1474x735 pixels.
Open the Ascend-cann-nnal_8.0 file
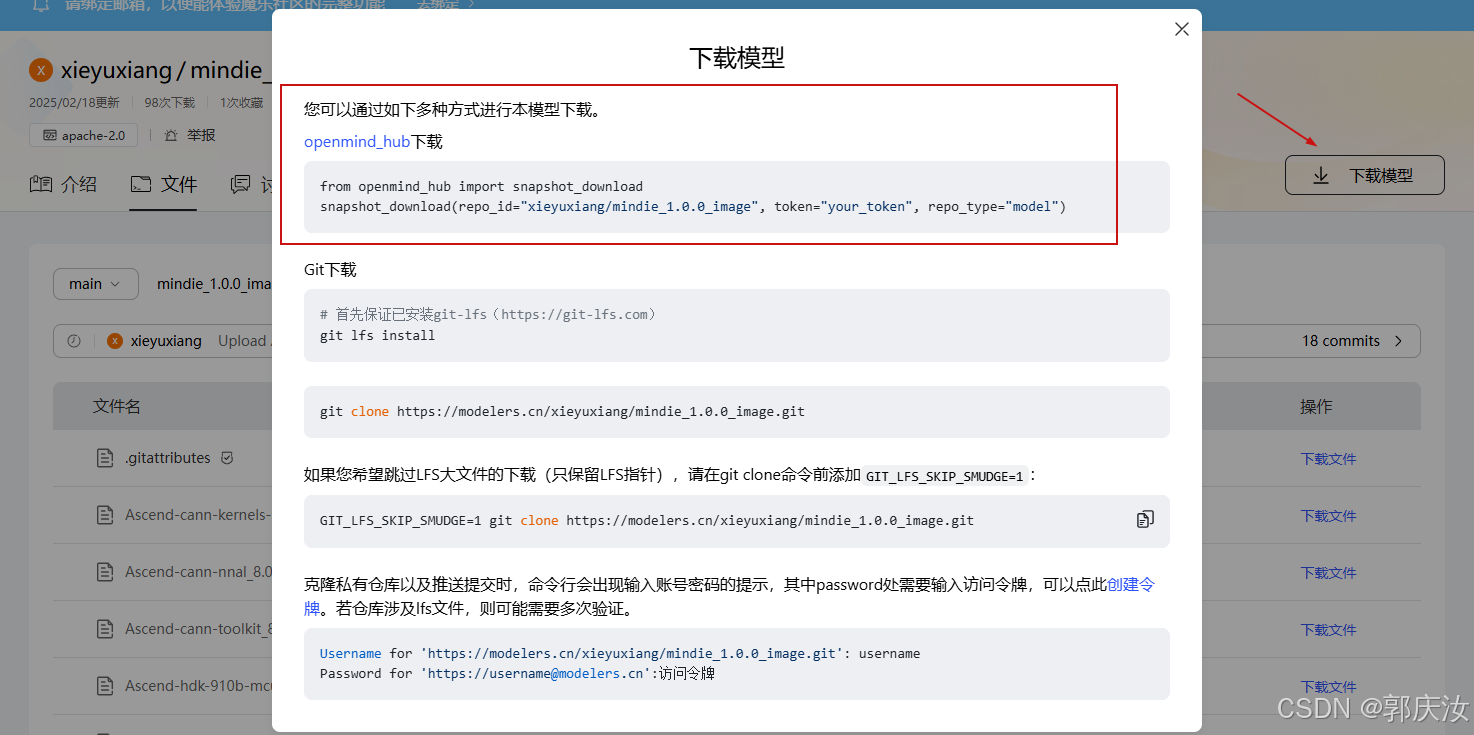tap(198, 572)
